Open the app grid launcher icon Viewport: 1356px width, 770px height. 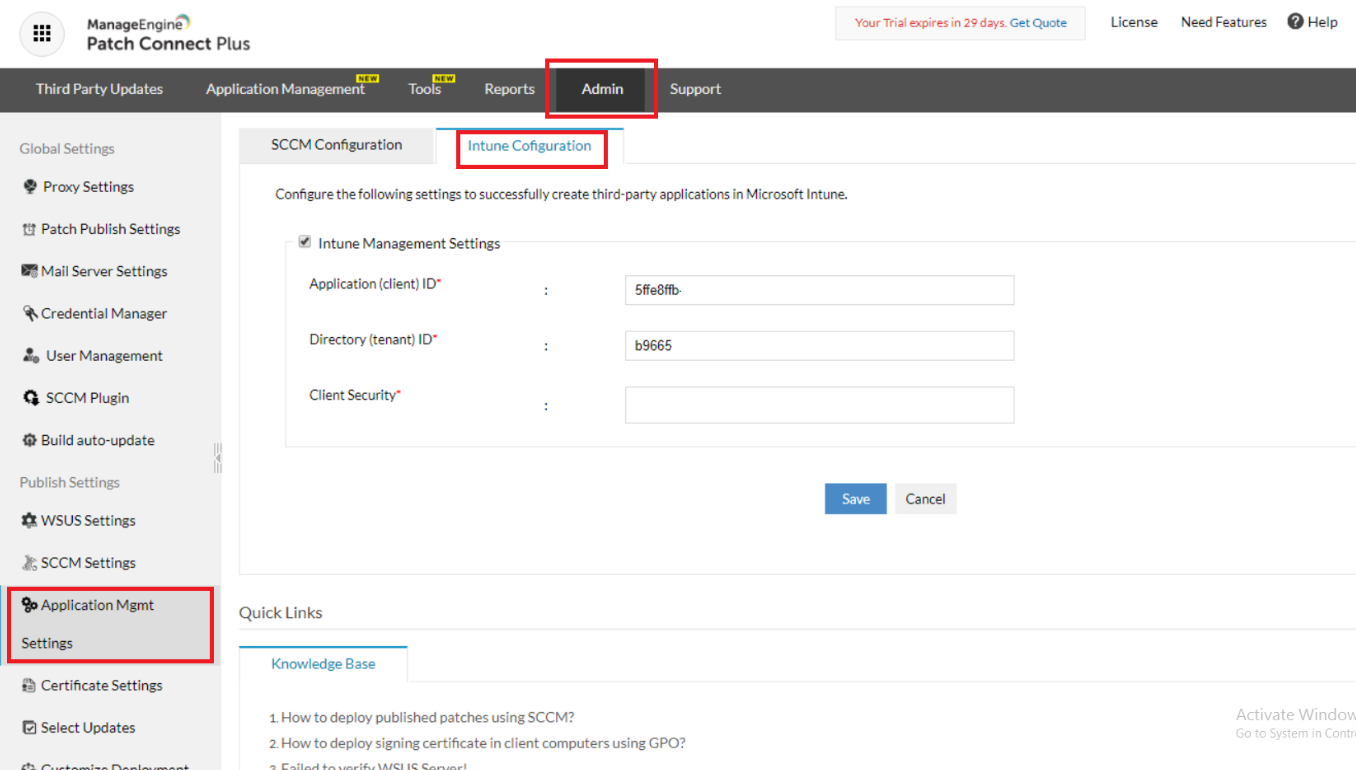tap(42, 34)
